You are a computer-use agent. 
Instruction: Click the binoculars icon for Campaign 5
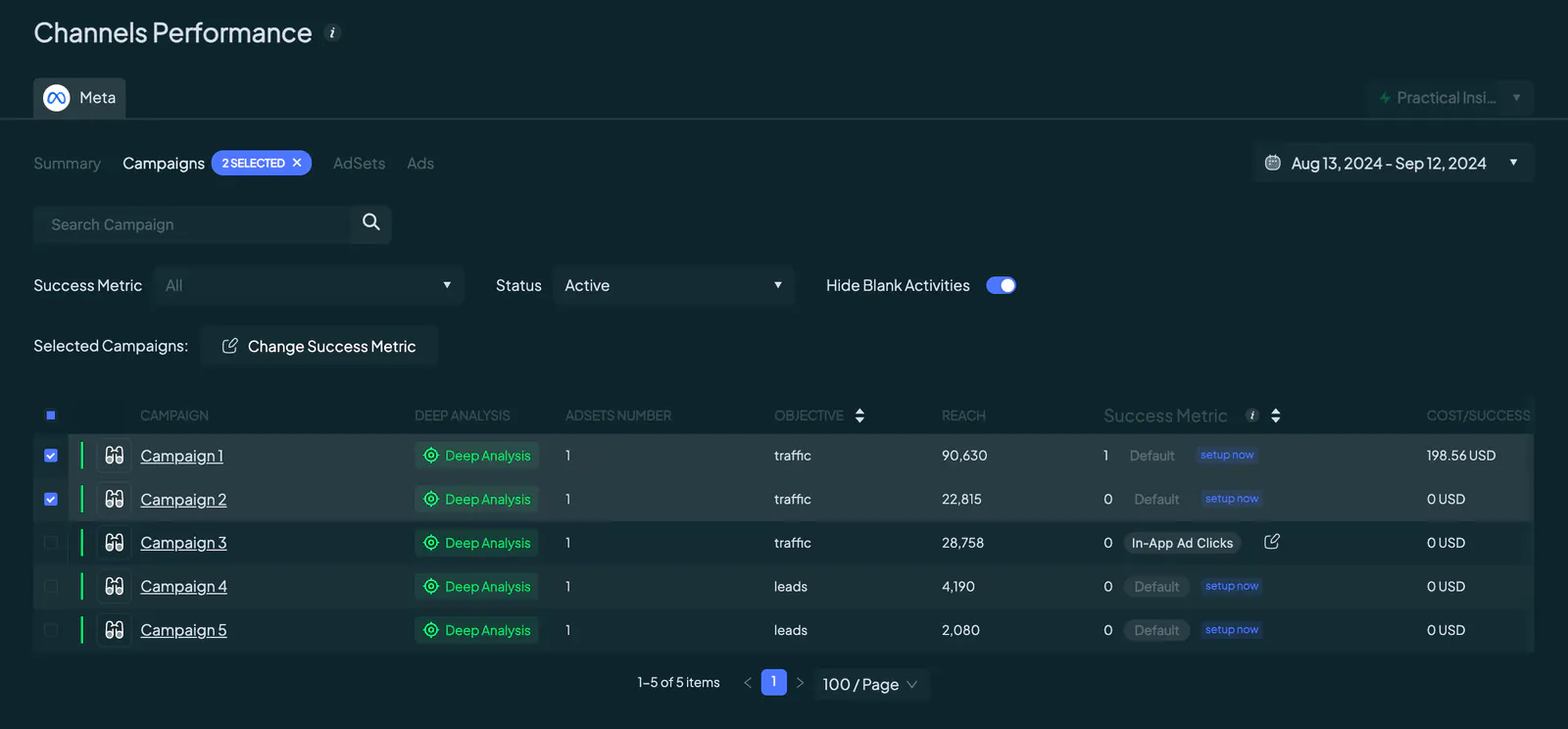[115, 630]
